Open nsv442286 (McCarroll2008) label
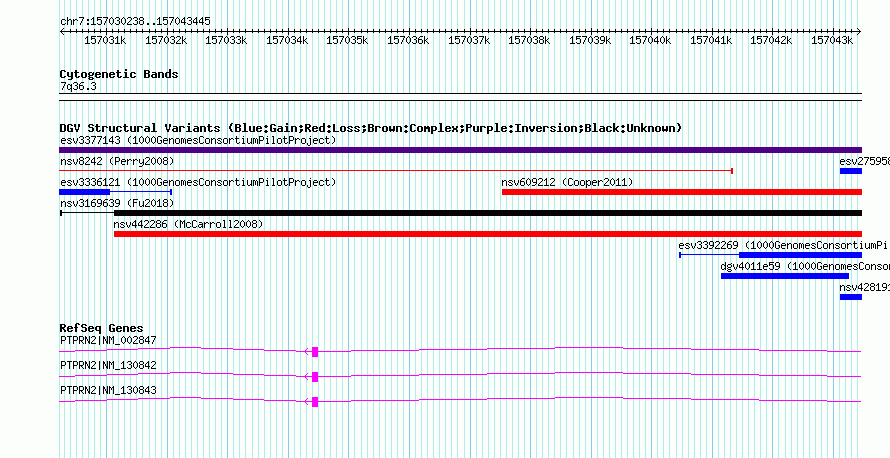Screen dimensions: 890x458 [x=188, y=224]
